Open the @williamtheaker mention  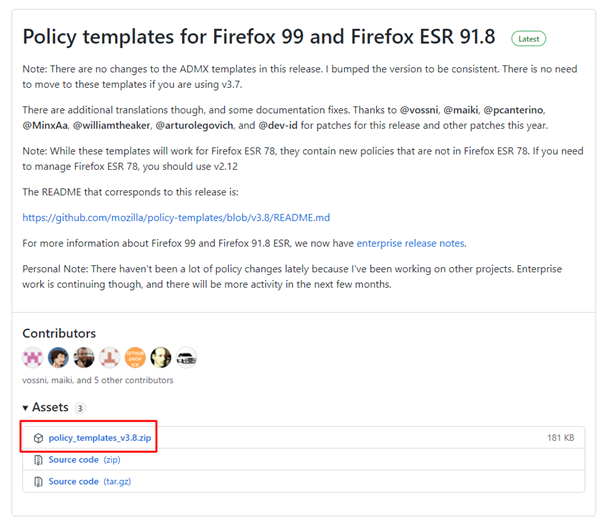pos(111,126)
